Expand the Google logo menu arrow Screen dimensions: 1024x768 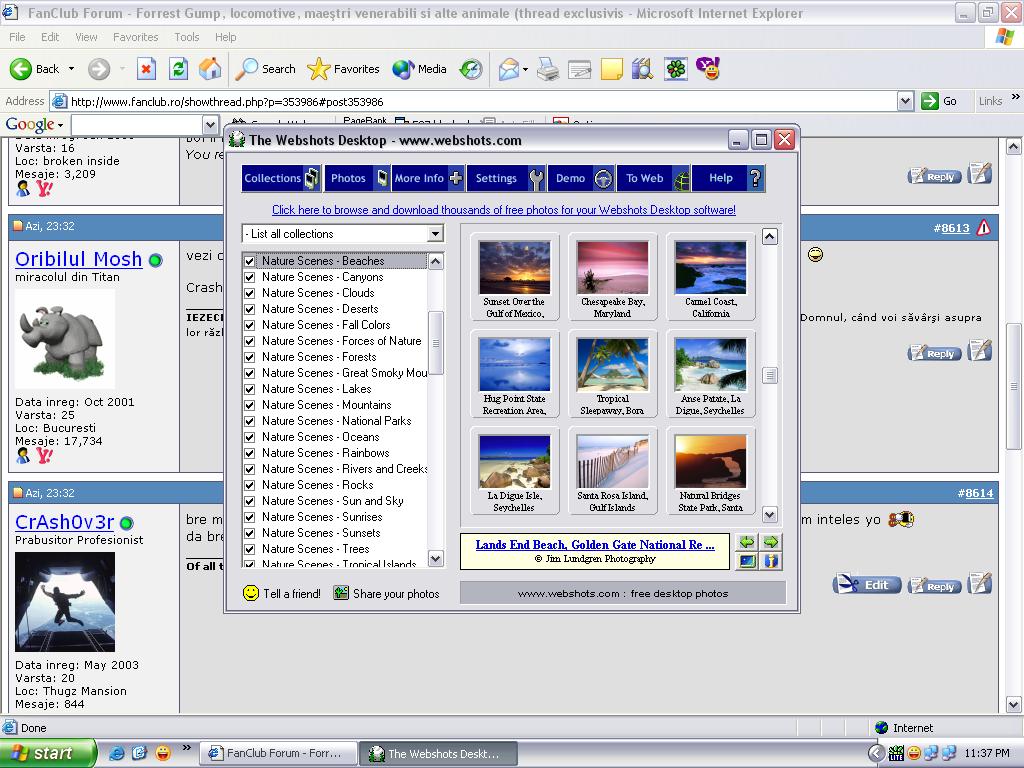pos(60,125)
